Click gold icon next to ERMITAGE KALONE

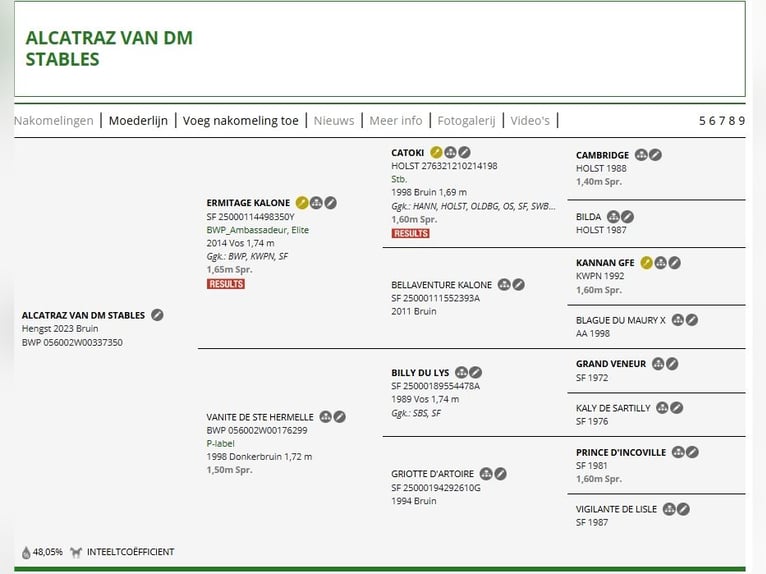pos(302,203)
